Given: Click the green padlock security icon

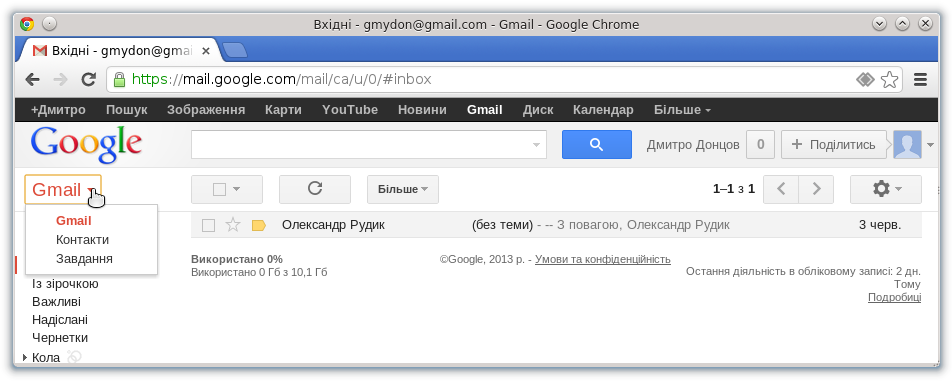Looking at the screenshot, I should 120,79.
